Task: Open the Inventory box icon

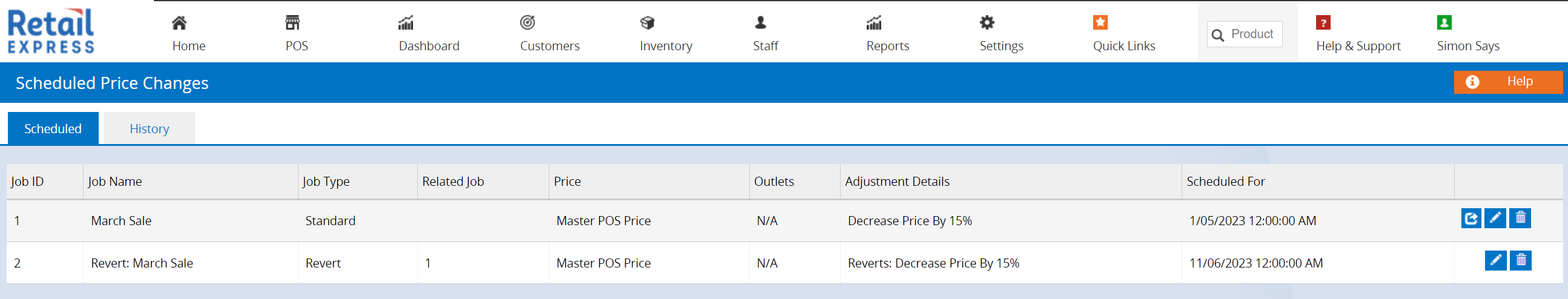Action: click(647, 23)
